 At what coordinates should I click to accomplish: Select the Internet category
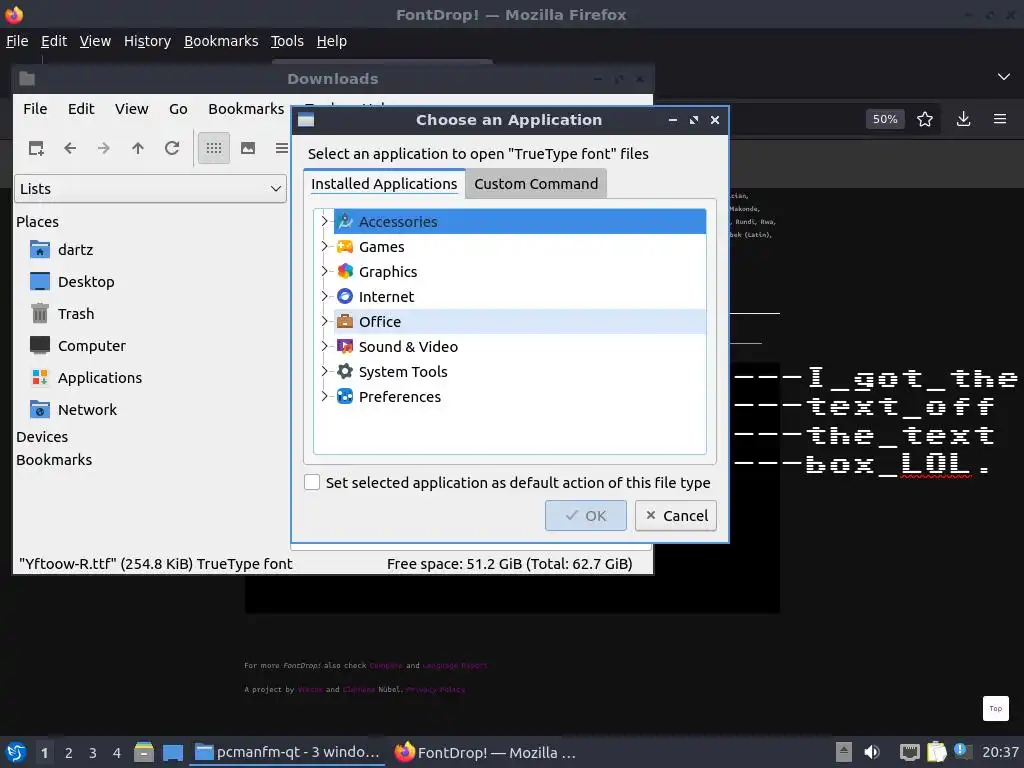[520, 296]
